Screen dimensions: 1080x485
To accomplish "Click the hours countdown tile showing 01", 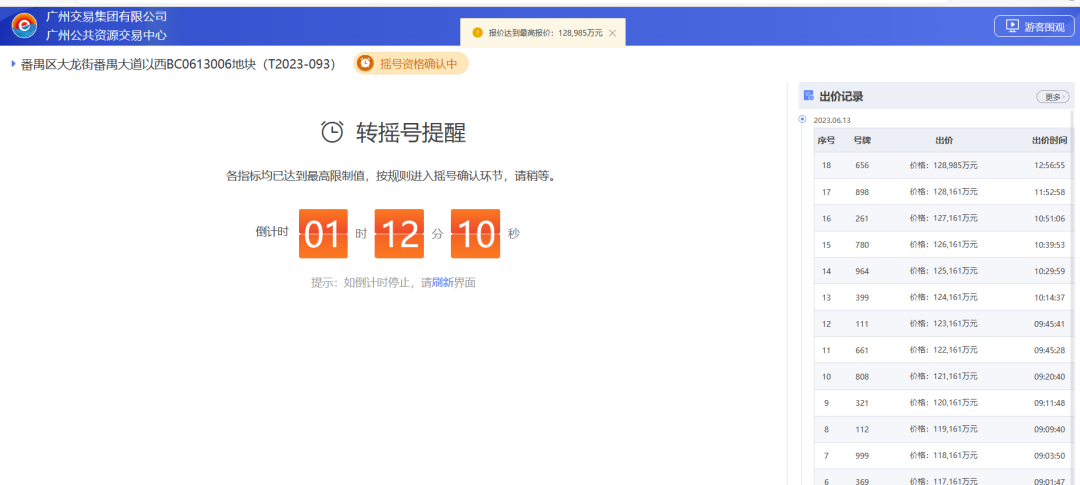I will (323, 234).
